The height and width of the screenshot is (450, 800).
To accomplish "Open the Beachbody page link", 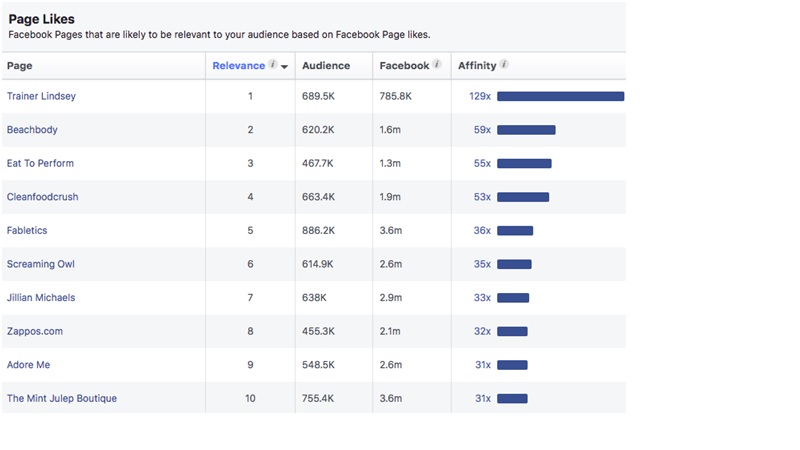I will (32, 130).
